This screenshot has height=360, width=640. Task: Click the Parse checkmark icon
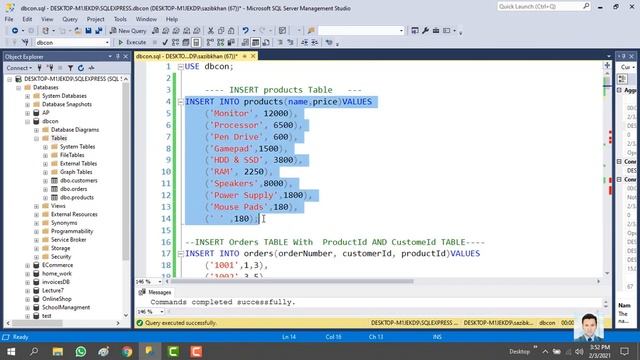point(165,42)
